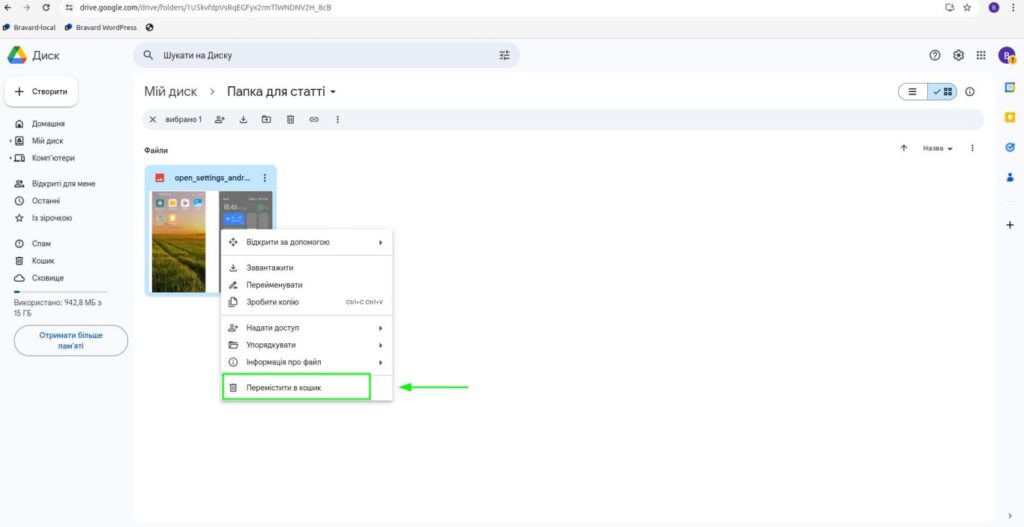
Task: Go to Мій диск breadcrumb
Action: tap(170, 92)
